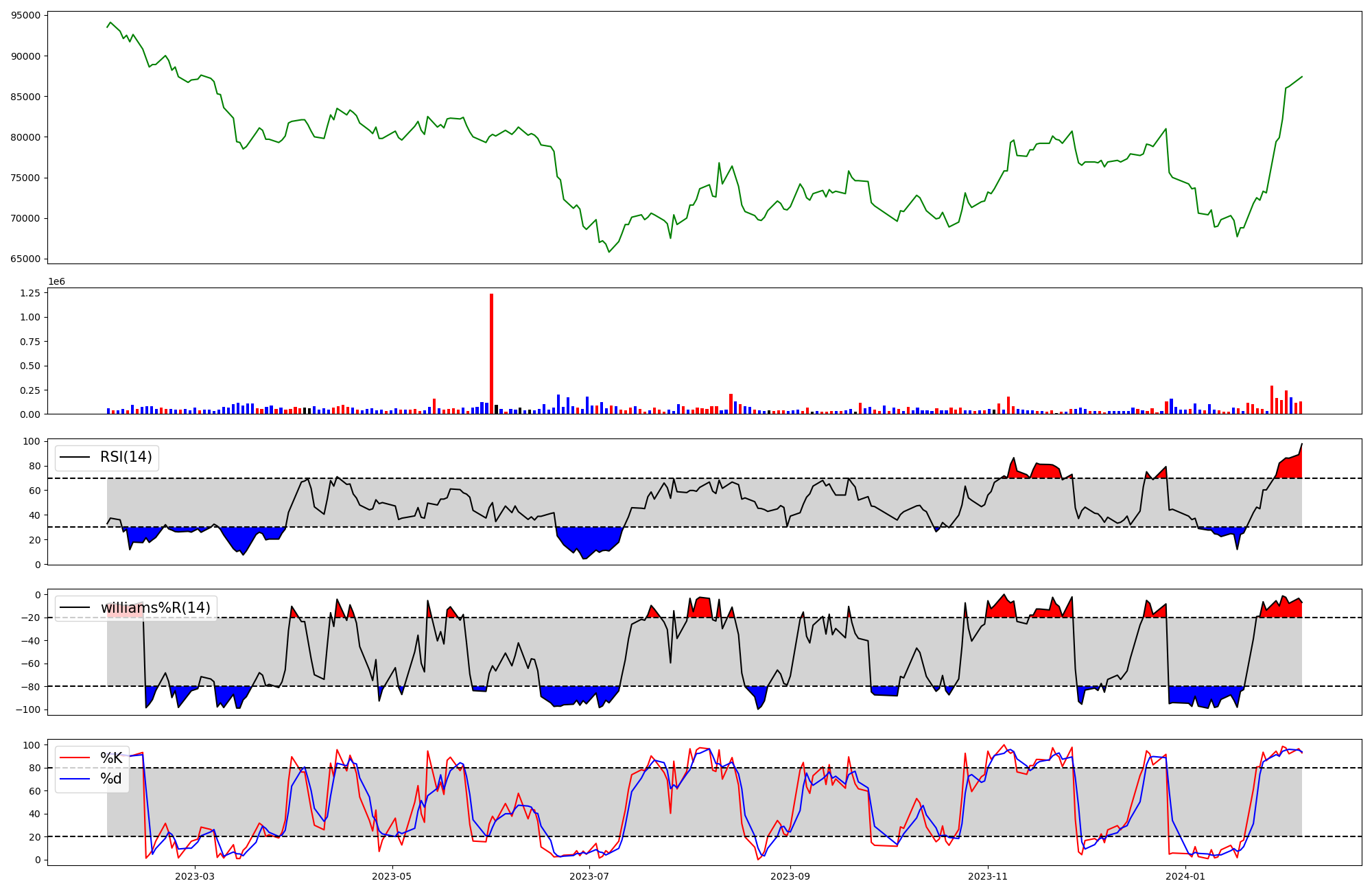
Task: Click the 2023-03 x-axis date label
Action: (195, 876)
